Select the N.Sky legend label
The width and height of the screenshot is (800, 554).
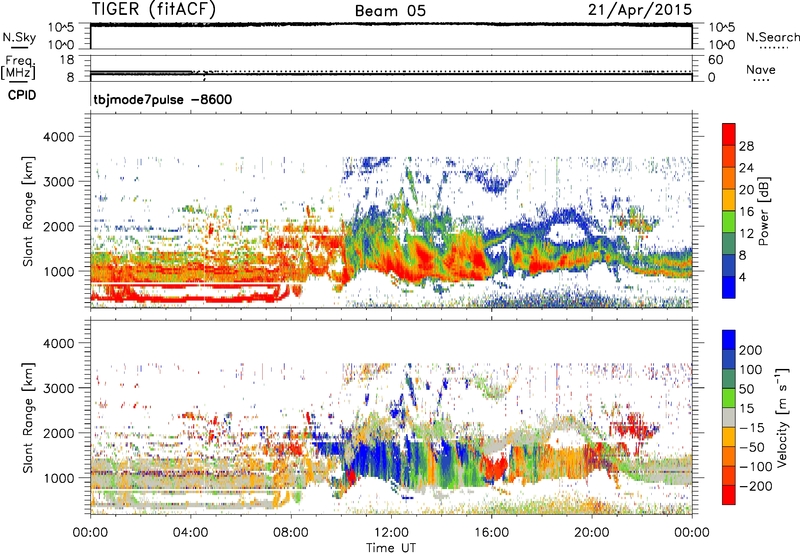point(19,37)
